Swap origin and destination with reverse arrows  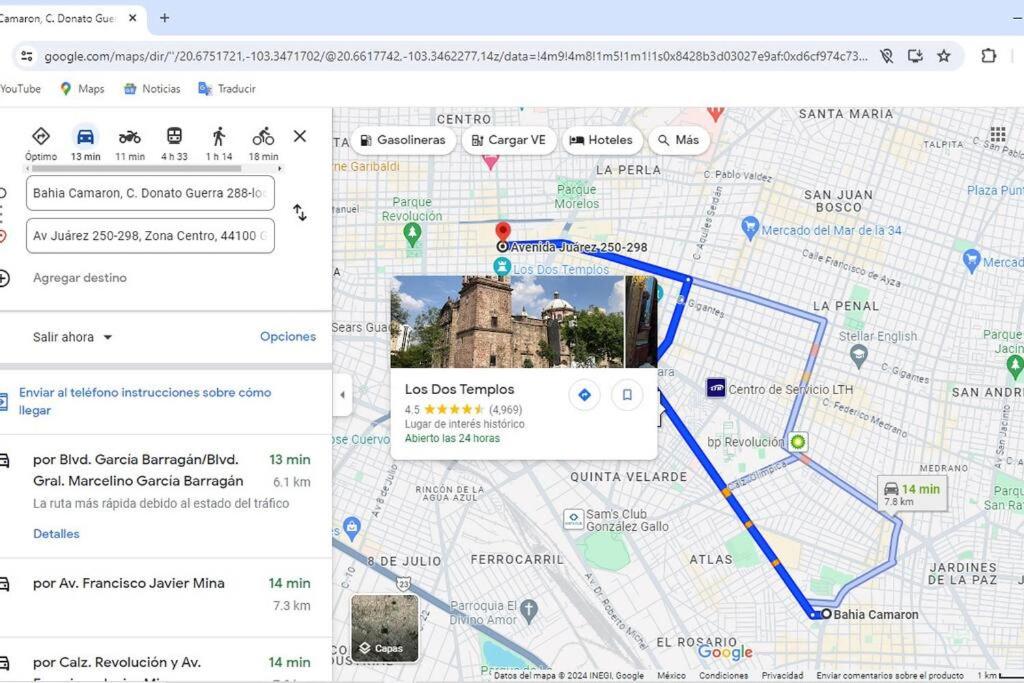[300, 213]
